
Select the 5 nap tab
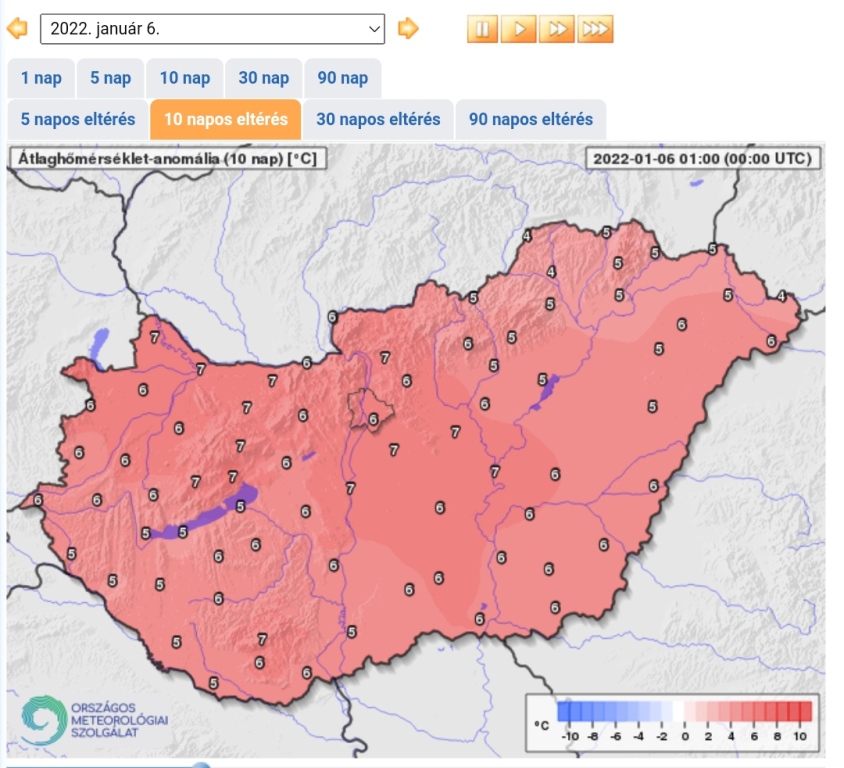(x=110, y=78)
